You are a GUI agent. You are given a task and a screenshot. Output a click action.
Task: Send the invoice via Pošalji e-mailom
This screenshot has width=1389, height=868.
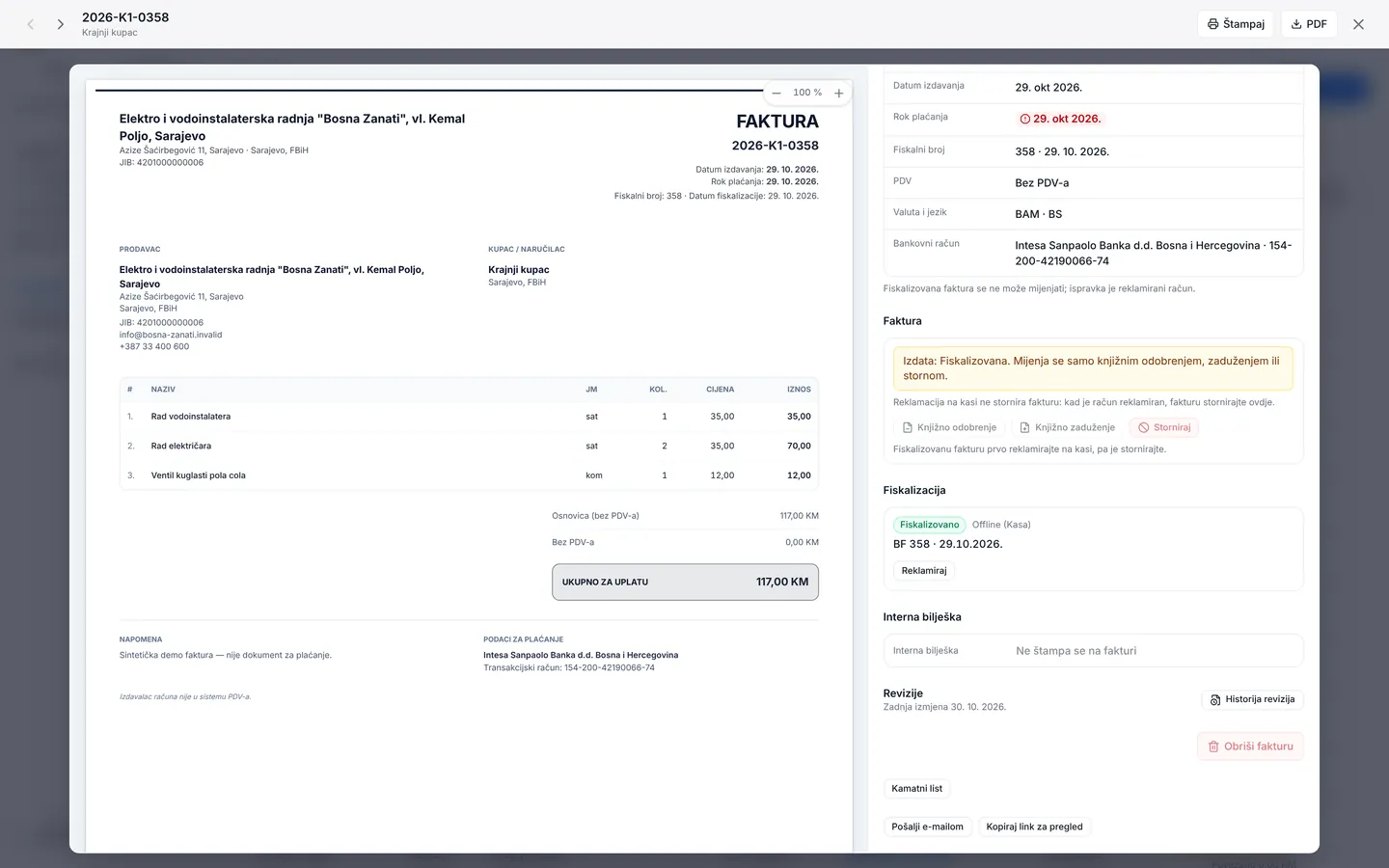coord(927,827)
